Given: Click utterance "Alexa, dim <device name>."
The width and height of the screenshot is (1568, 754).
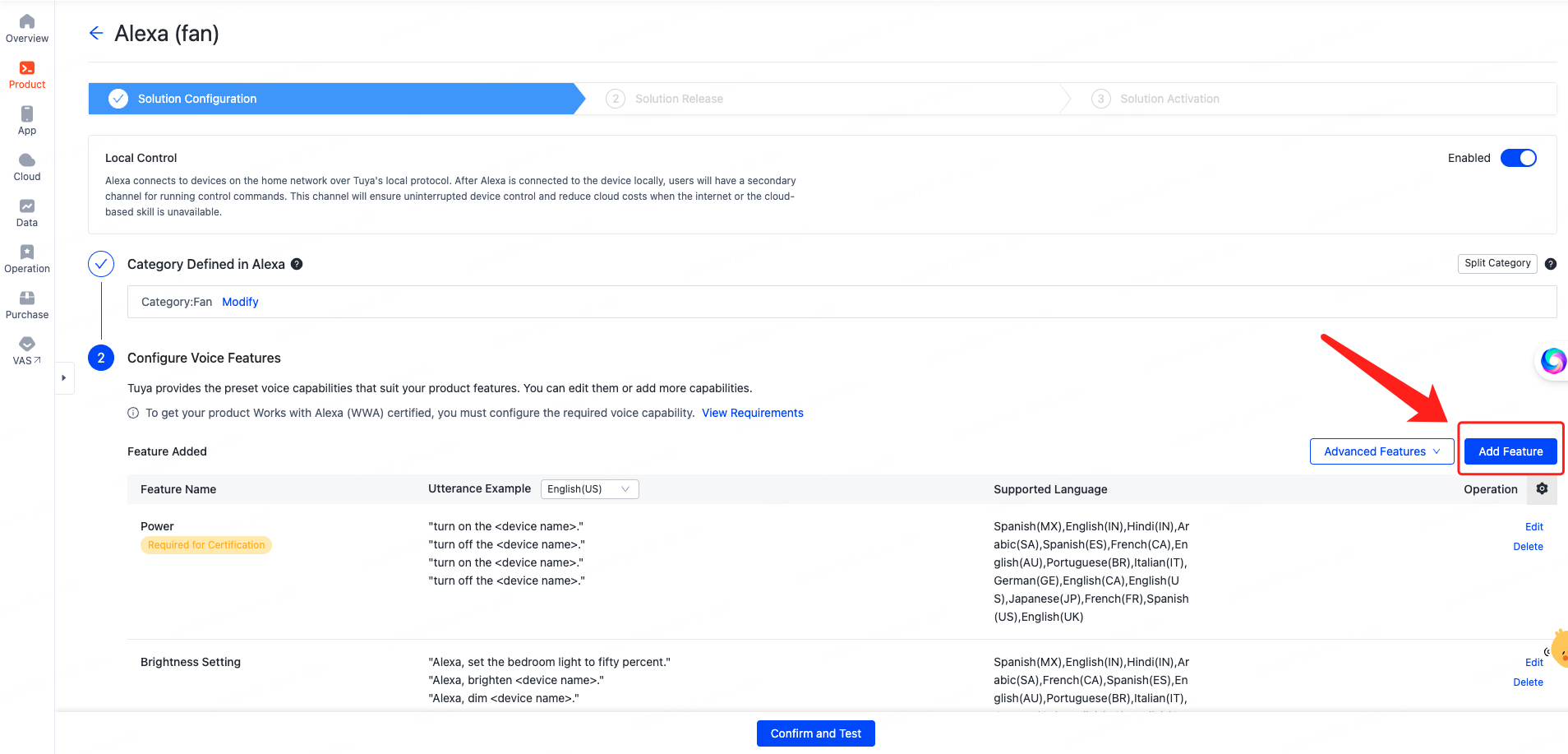Looking at the screenshot, I should tap(504, 698).
